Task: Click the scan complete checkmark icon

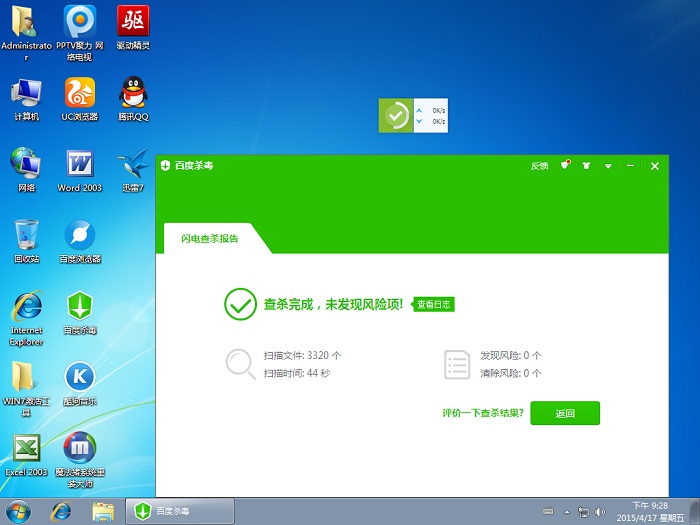Action: click(x=240, y=304)
